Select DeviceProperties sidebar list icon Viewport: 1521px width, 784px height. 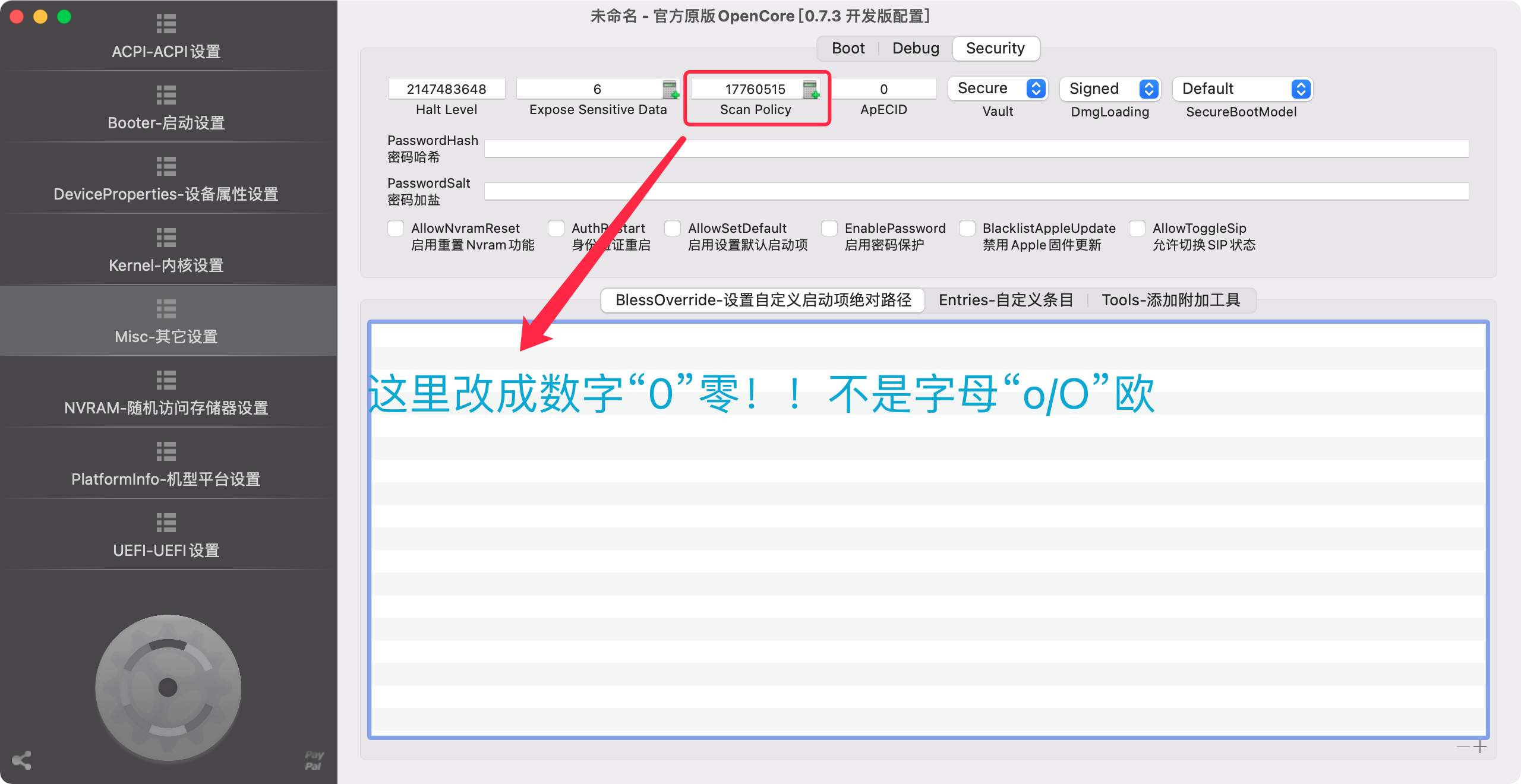point(166,166)
